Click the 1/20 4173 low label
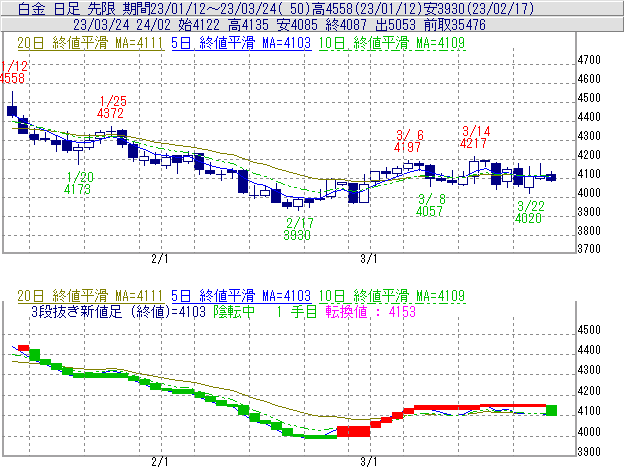This screenshot has height=475, width=624. 79,183
